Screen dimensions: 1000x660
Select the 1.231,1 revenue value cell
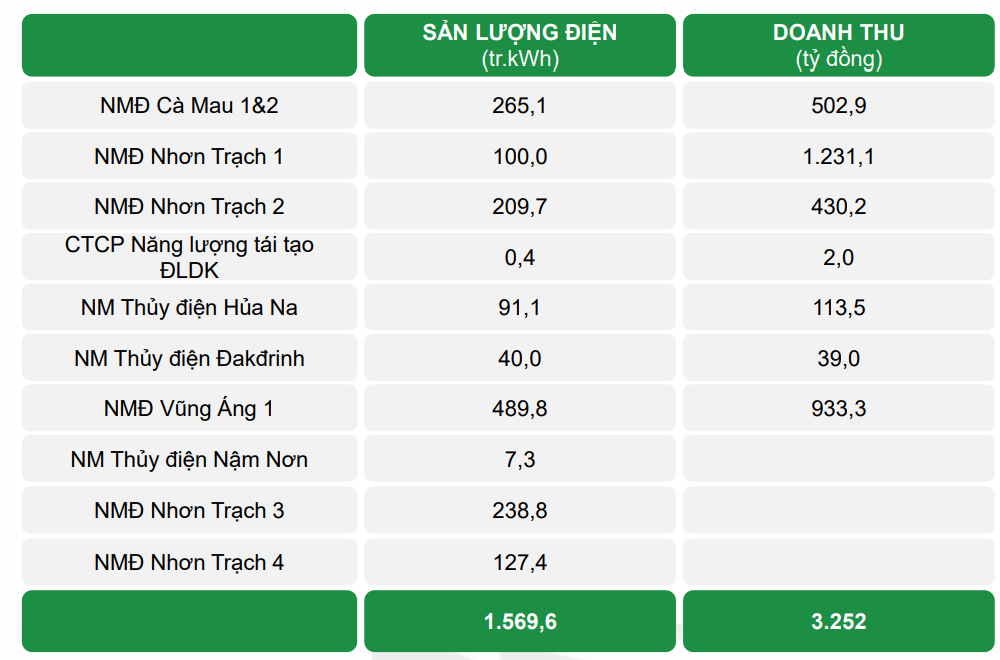coord(839,156)
